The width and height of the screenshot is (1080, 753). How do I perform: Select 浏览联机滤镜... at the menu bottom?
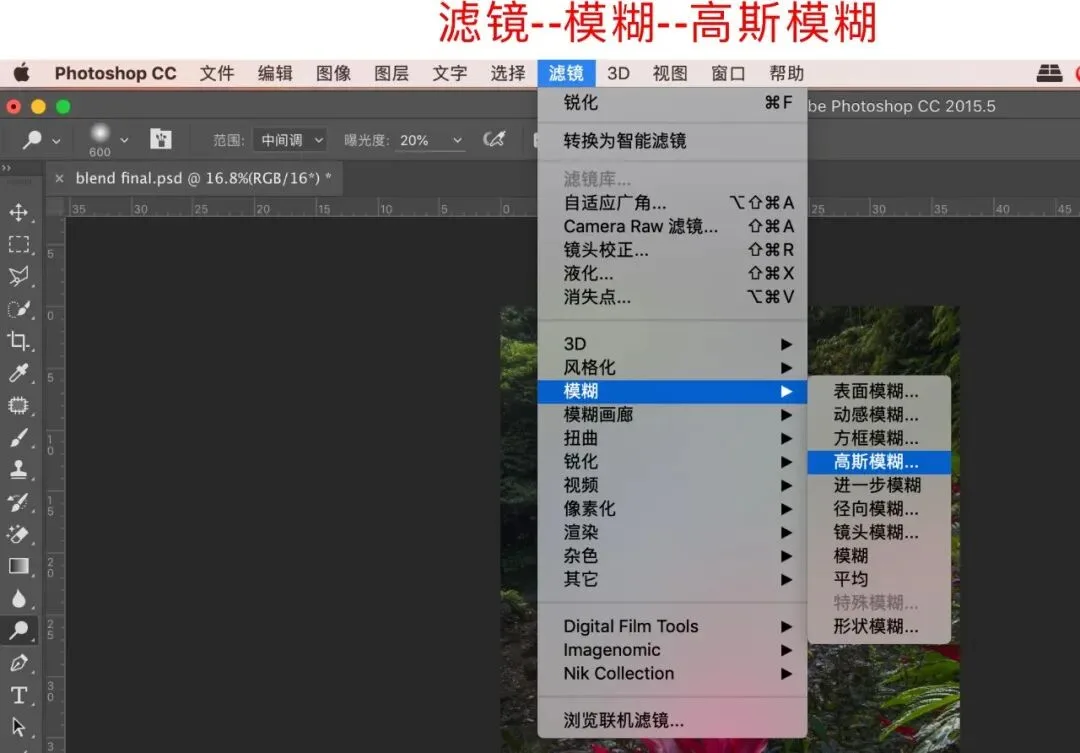[x=672, y=720]
